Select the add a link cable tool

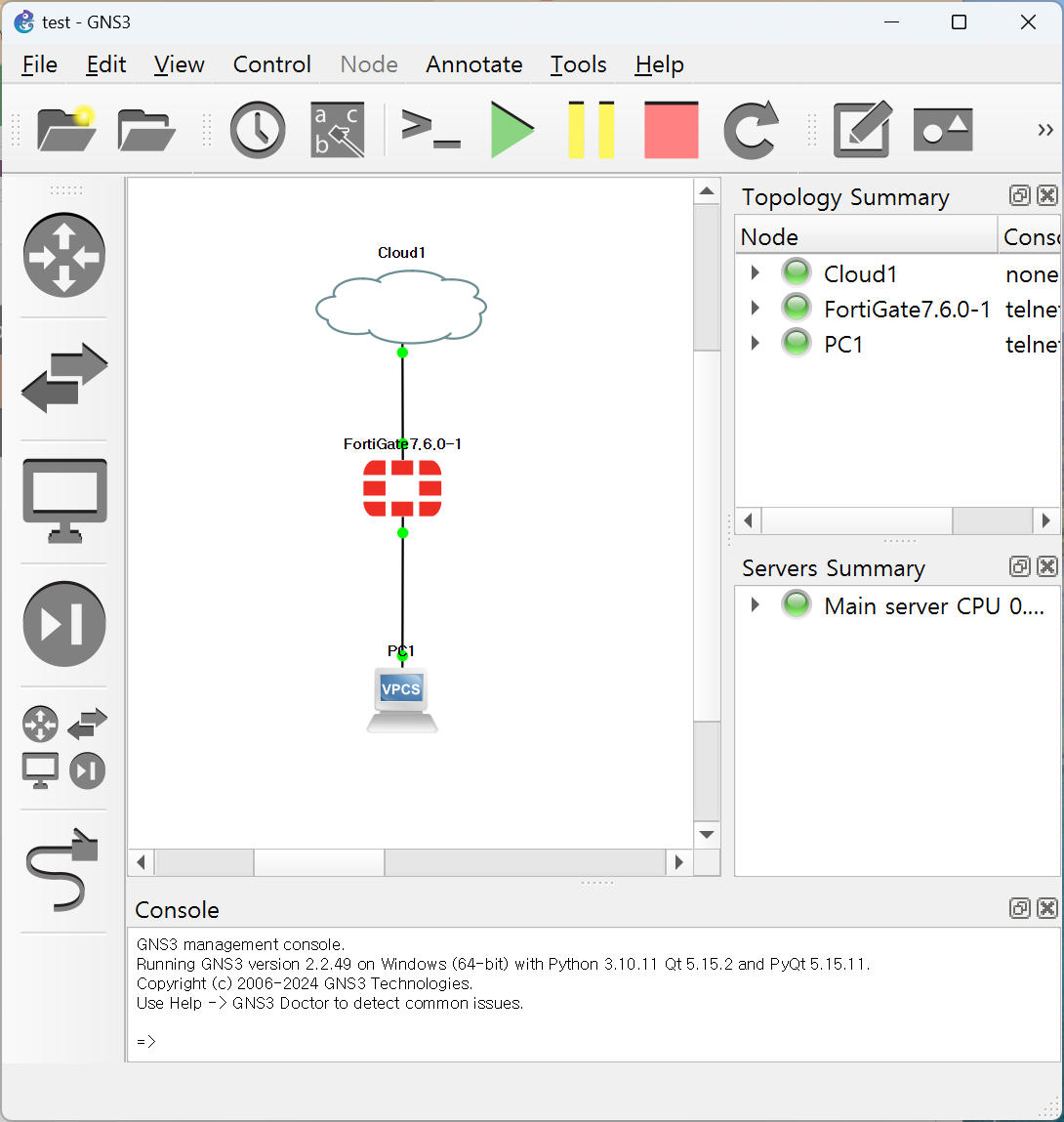63,870
